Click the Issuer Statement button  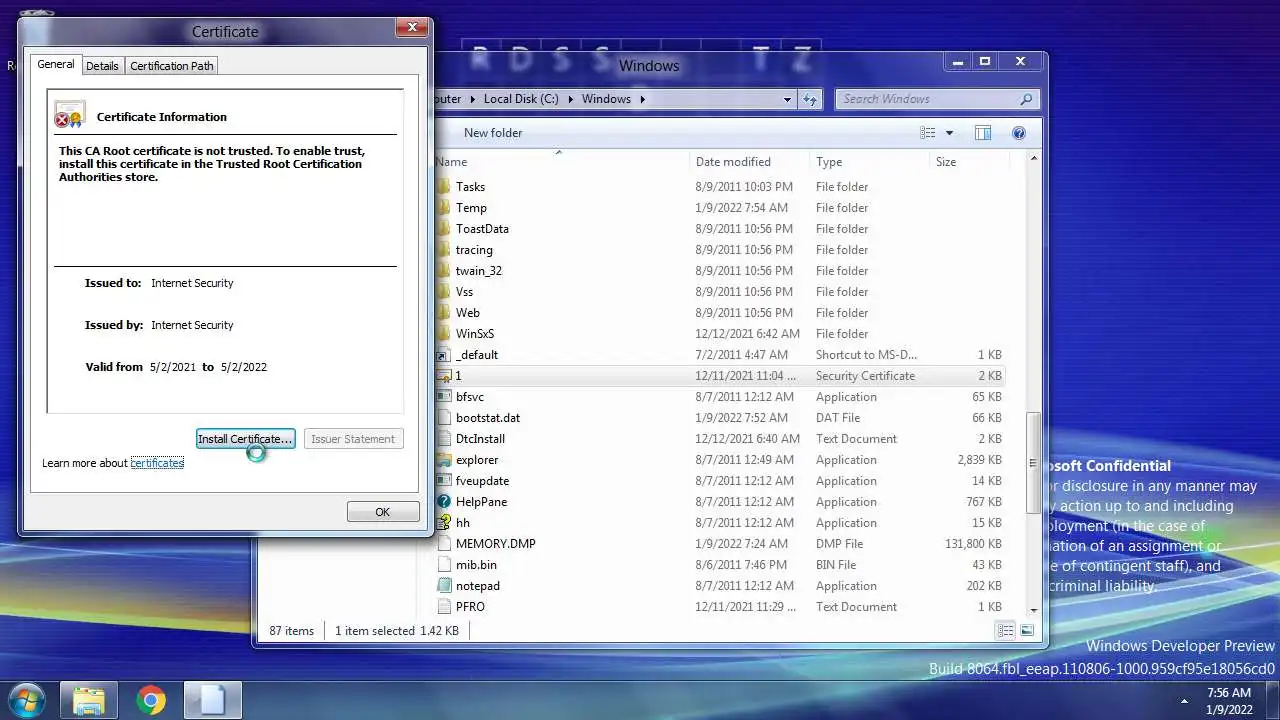coord(353,439)
